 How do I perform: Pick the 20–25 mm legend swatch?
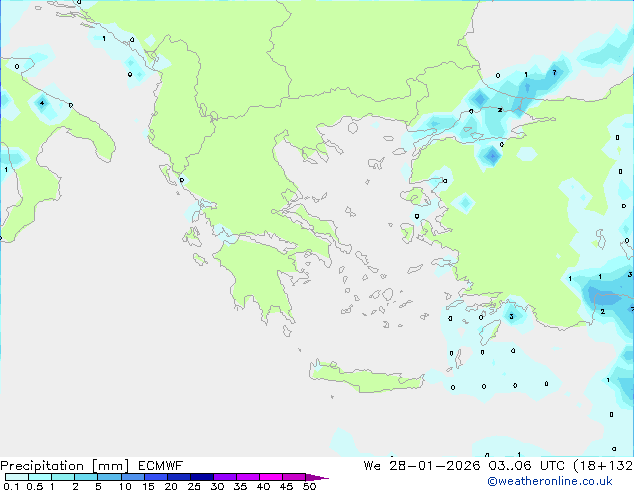coord(178,477)
